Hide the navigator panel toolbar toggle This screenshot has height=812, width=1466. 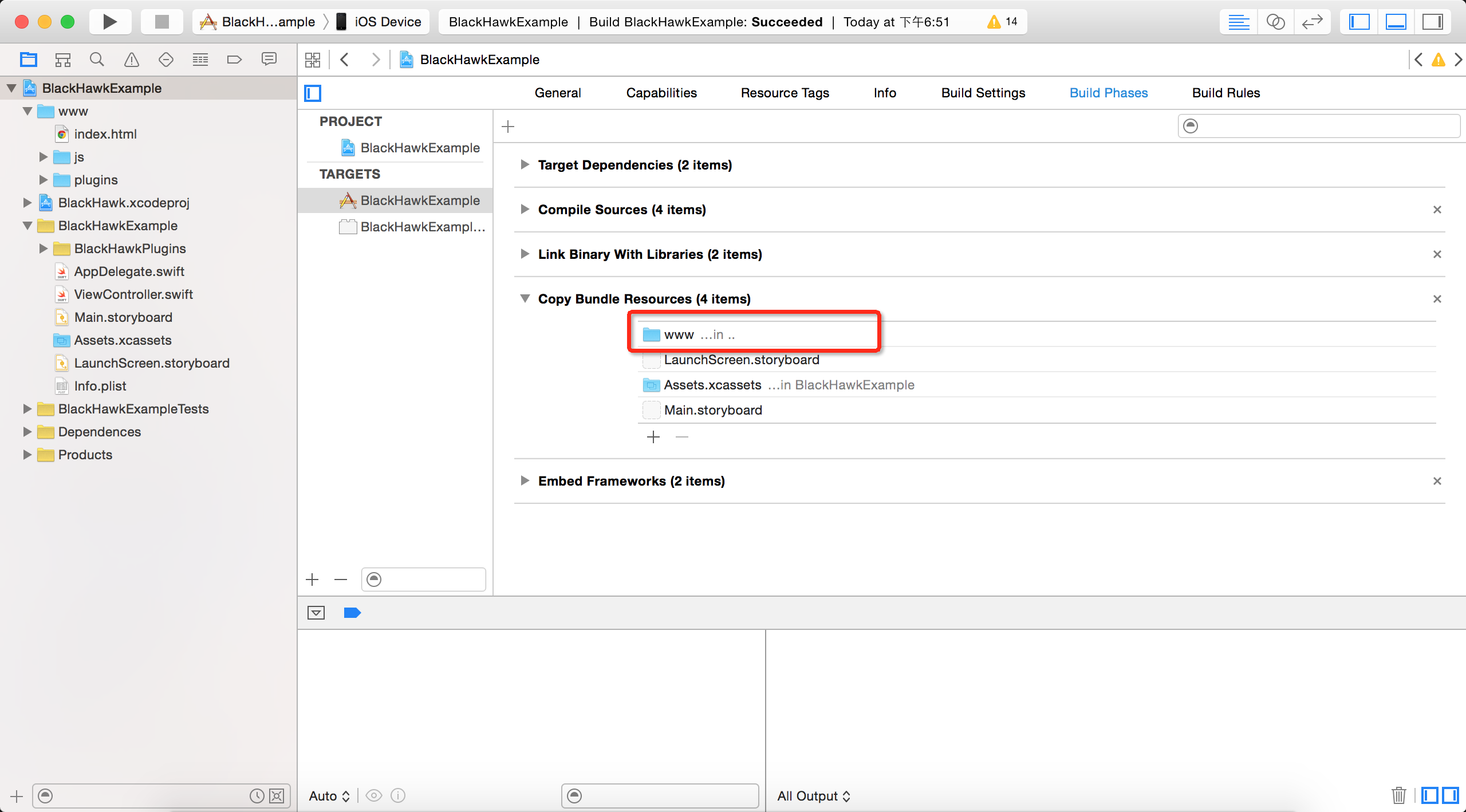(x=1359, y=22)
